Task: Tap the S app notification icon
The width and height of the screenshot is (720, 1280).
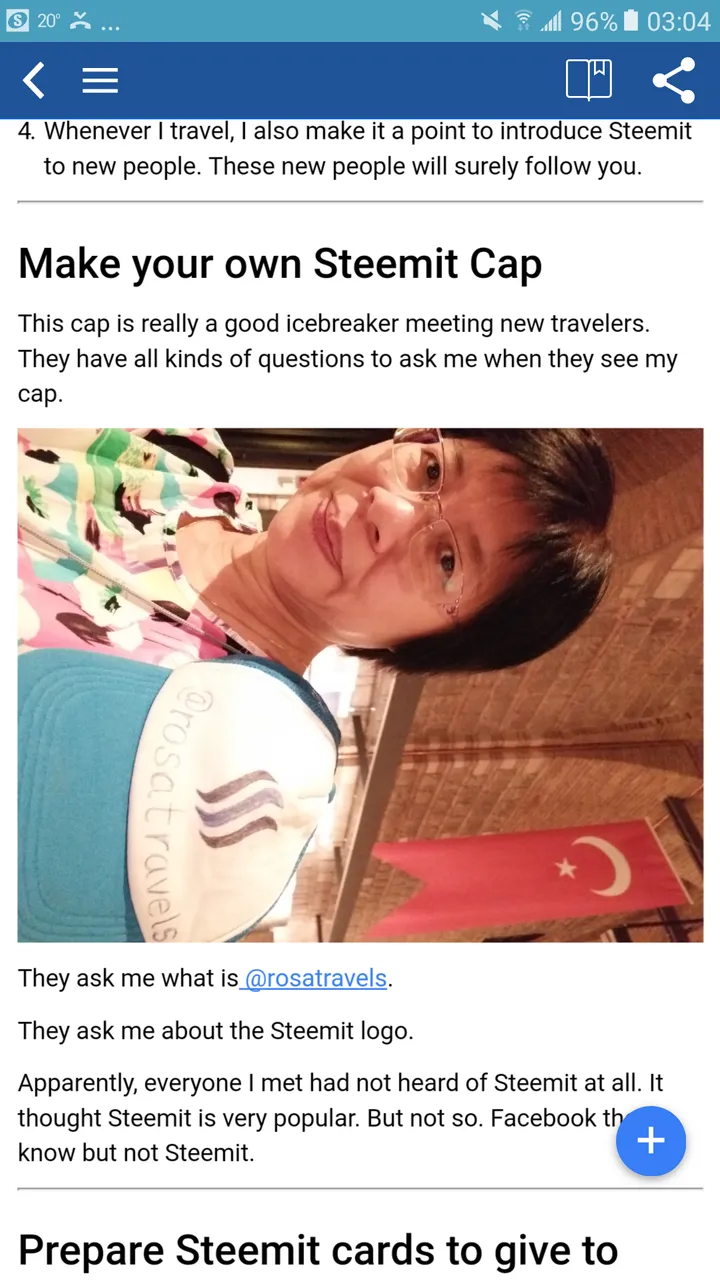Action: point(18,21)
